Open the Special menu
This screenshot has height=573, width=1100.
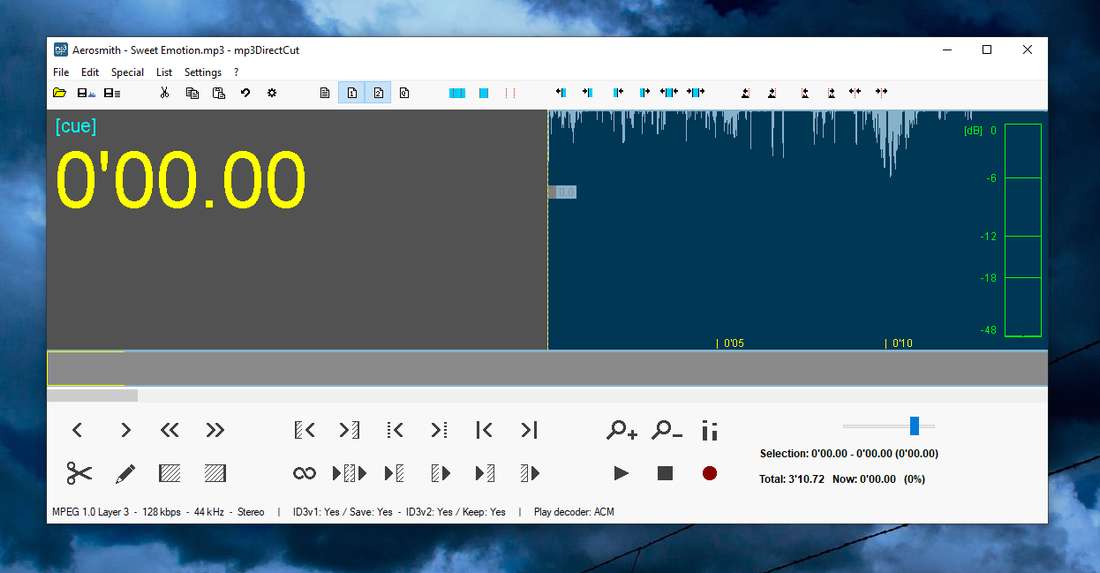[127, 72]
